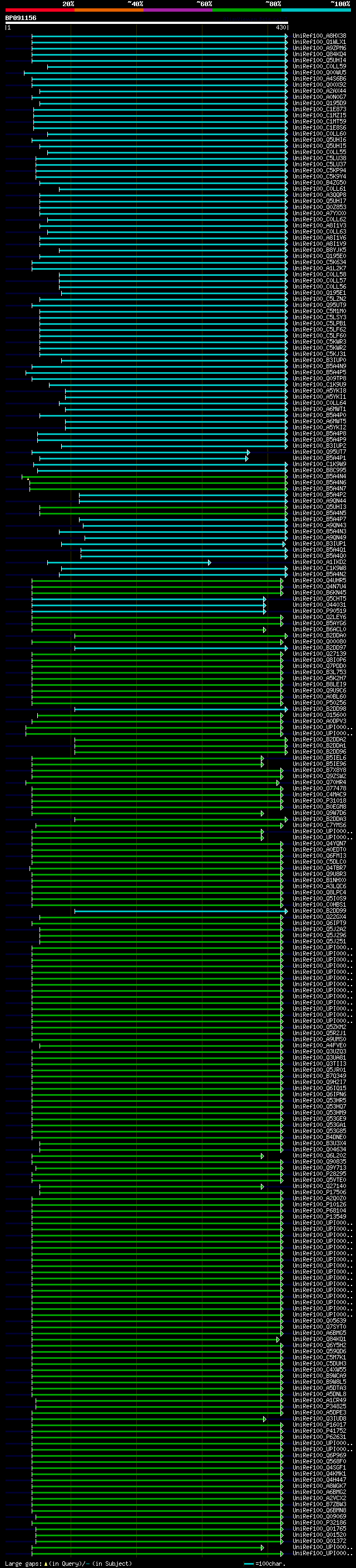The width and height of the screenshot is (356, 1568).
Task: Select hit label UniRef100_B3IUP1
Action: coord(319,543)
